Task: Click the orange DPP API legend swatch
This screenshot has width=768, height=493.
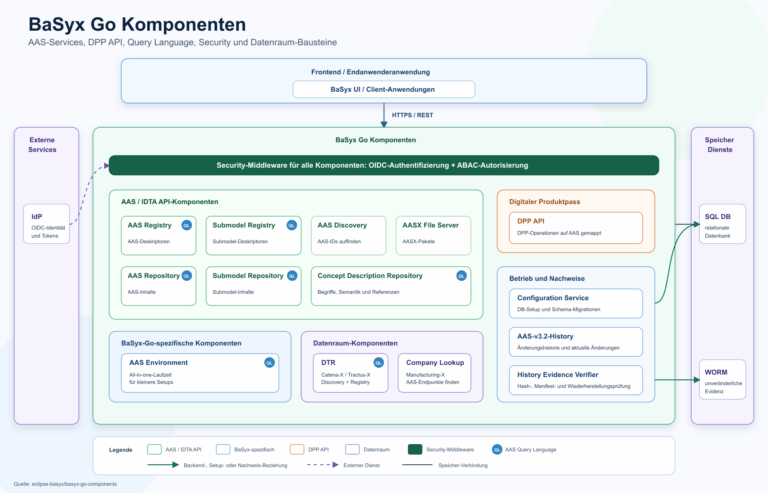Action: click(x=297, y=449)
